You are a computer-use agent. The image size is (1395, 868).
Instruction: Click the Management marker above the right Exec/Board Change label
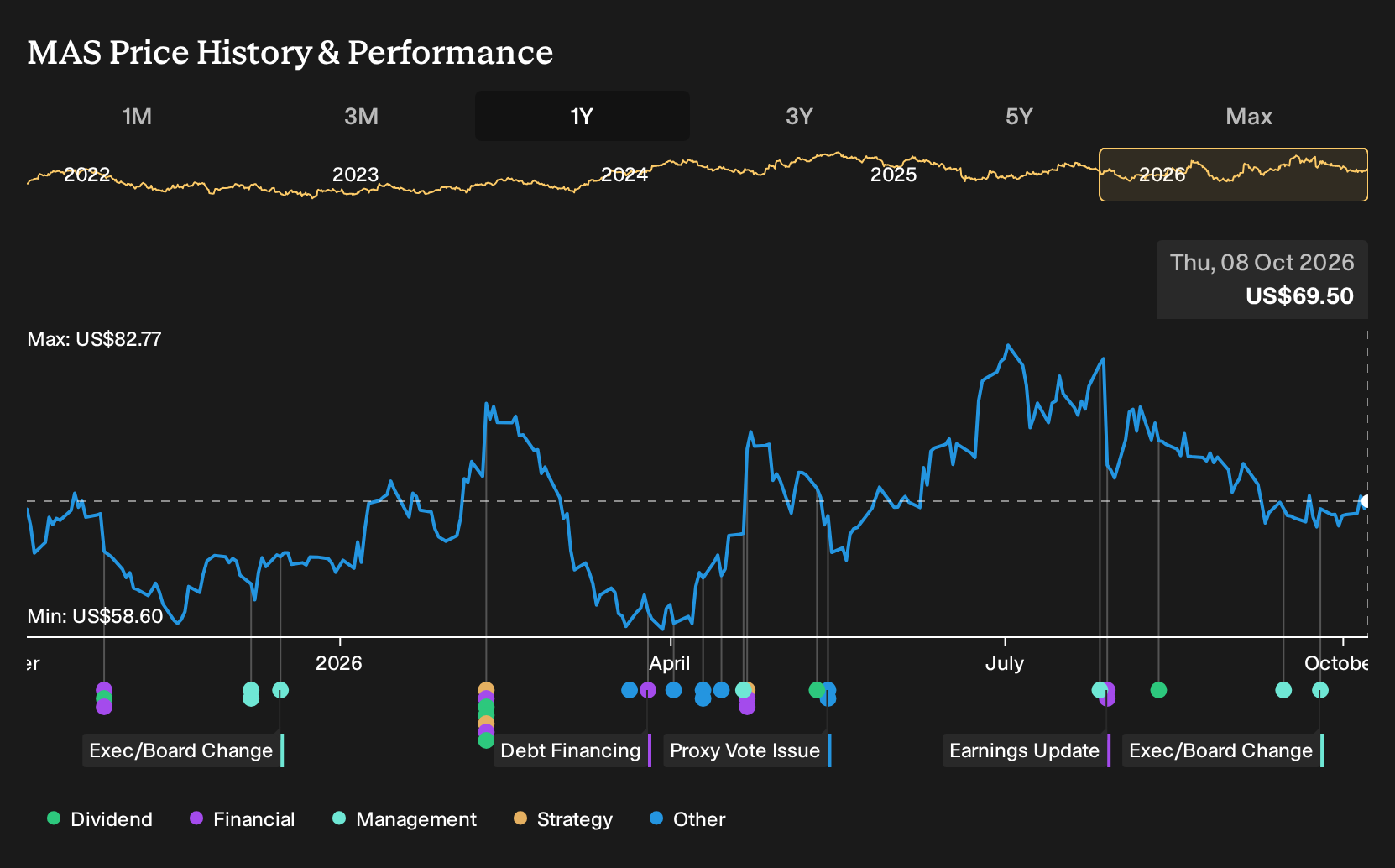[1320, 690]
